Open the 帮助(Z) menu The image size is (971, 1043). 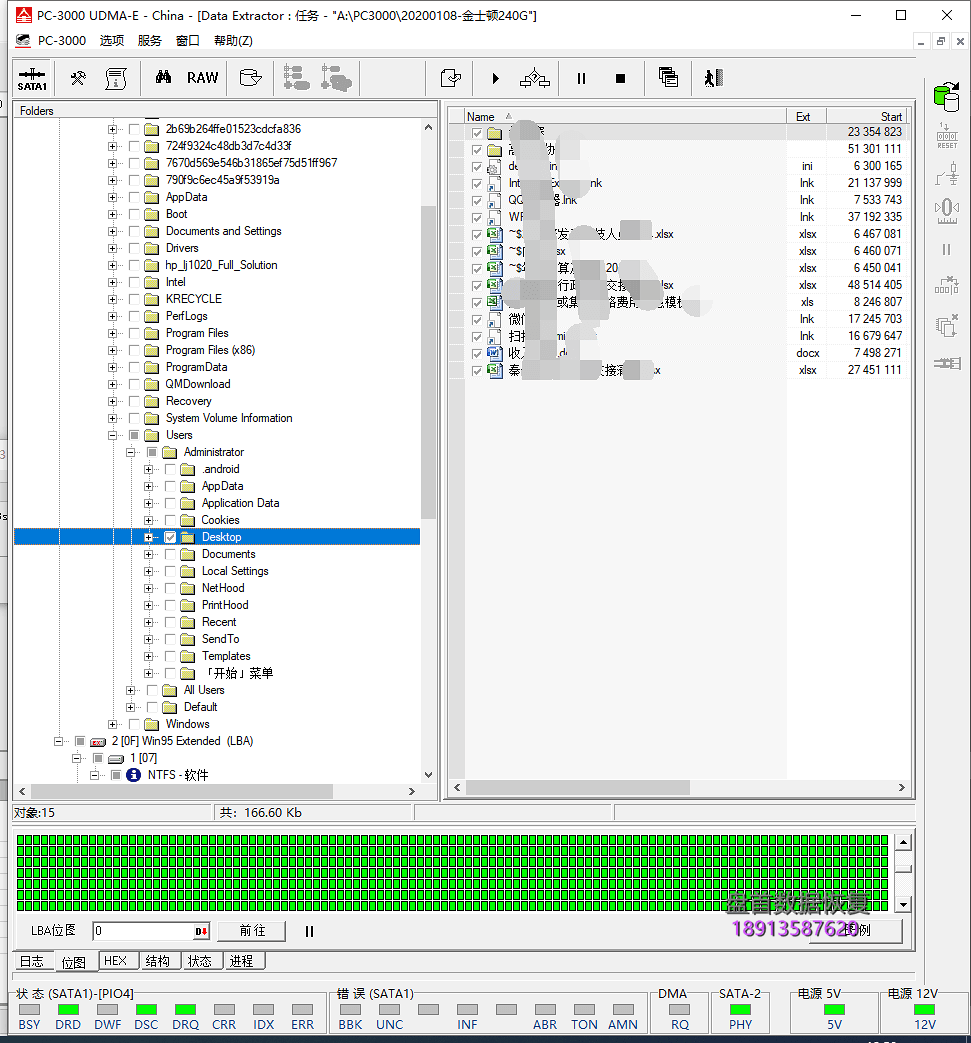click(233, 41)
